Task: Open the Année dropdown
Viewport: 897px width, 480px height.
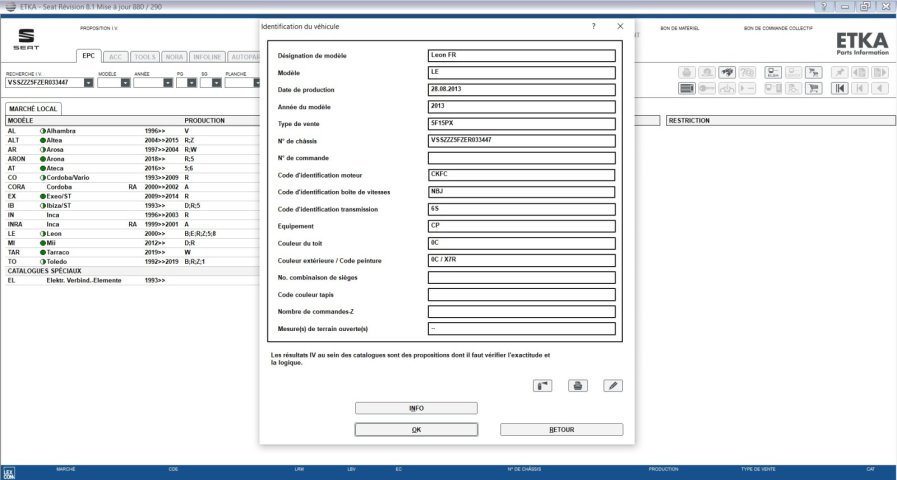Action: [x=168, y=83]
